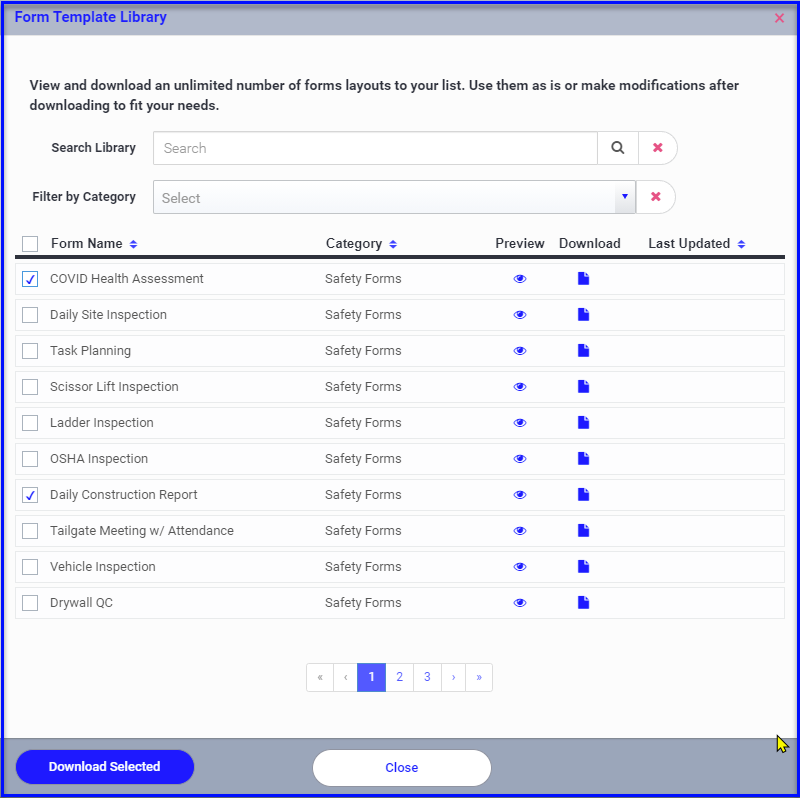Screen dimensions: 800x798
Task: Click the Download Selected button
Action: click(x=105, y=766)
